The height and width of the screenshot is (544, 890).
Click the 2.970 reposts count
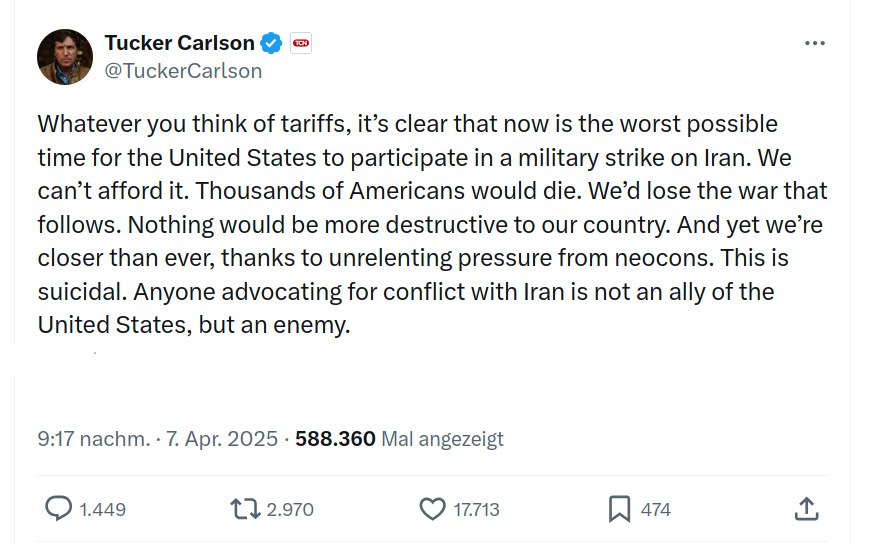point(290,510)
